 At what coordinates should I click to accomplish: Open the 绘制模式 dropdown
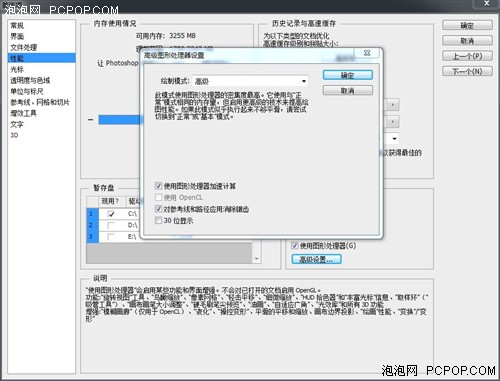point(250,81)
